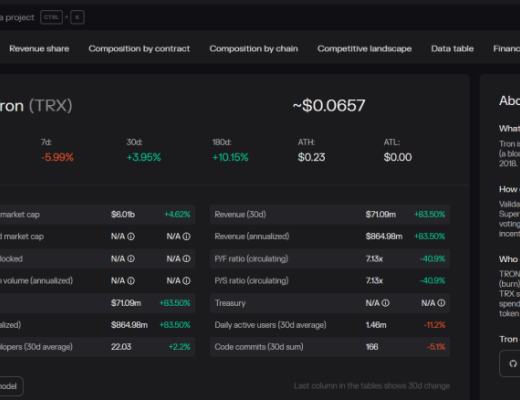Image resolution: width=520 pixels, height=400 pixels.
Task: Click the Revenue (annualized) label
Action: pyautogui.click(x=252, y=236)
